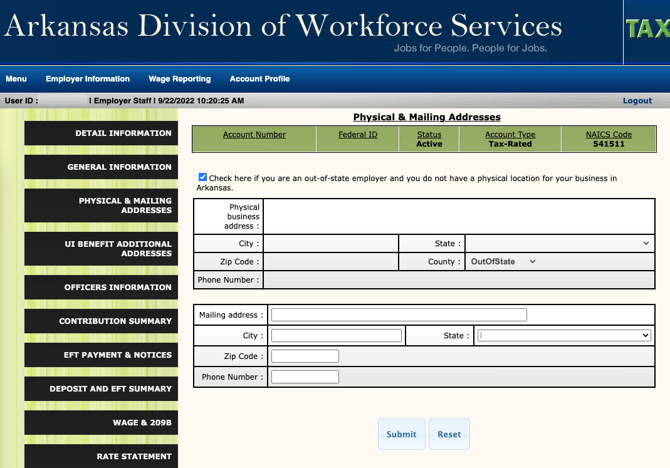
Task: Click the Account Number column header link
Action: click(254, 135)
